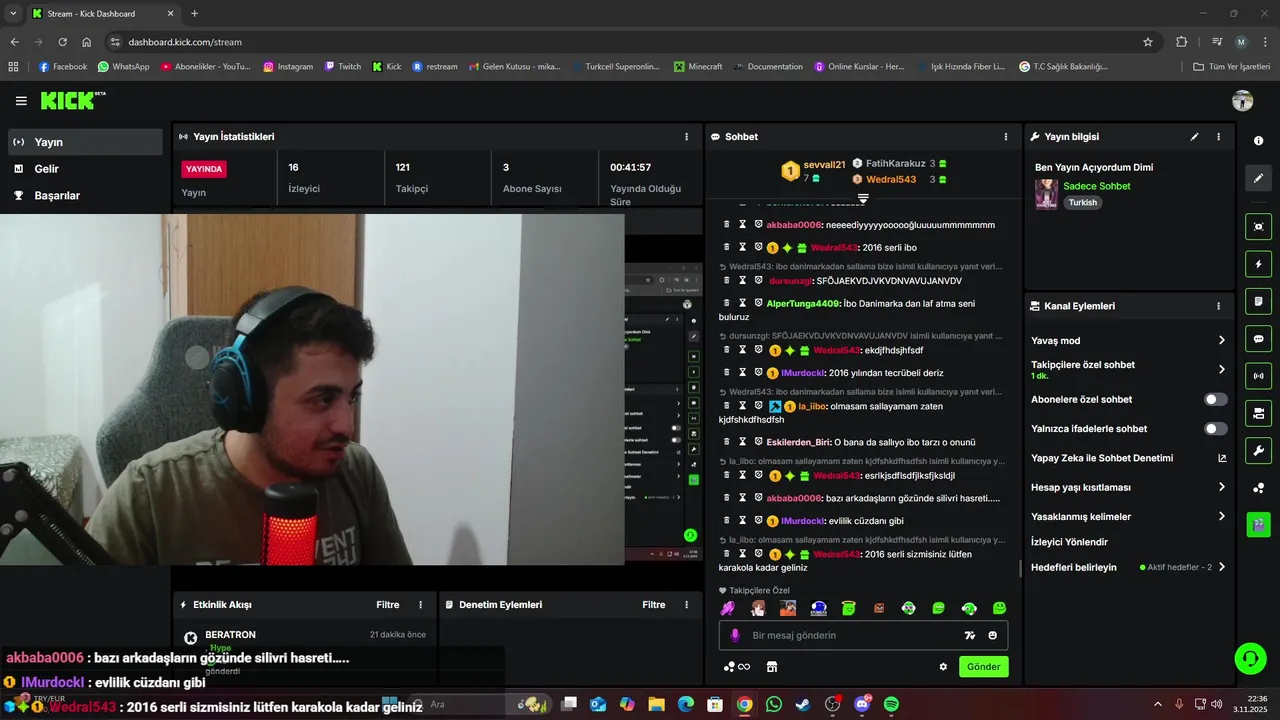The image size is (1280, 720).
Task: Open Yayın İstatistikleri three-dot menu
Action: [686, 137]
